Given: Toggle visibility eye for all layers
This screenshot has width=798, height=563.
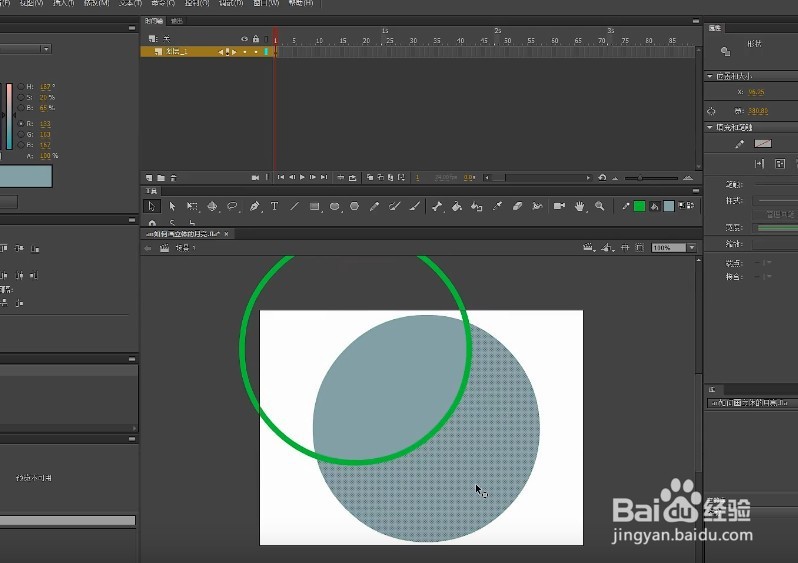Looking at the screenshot, I should 244,39.
